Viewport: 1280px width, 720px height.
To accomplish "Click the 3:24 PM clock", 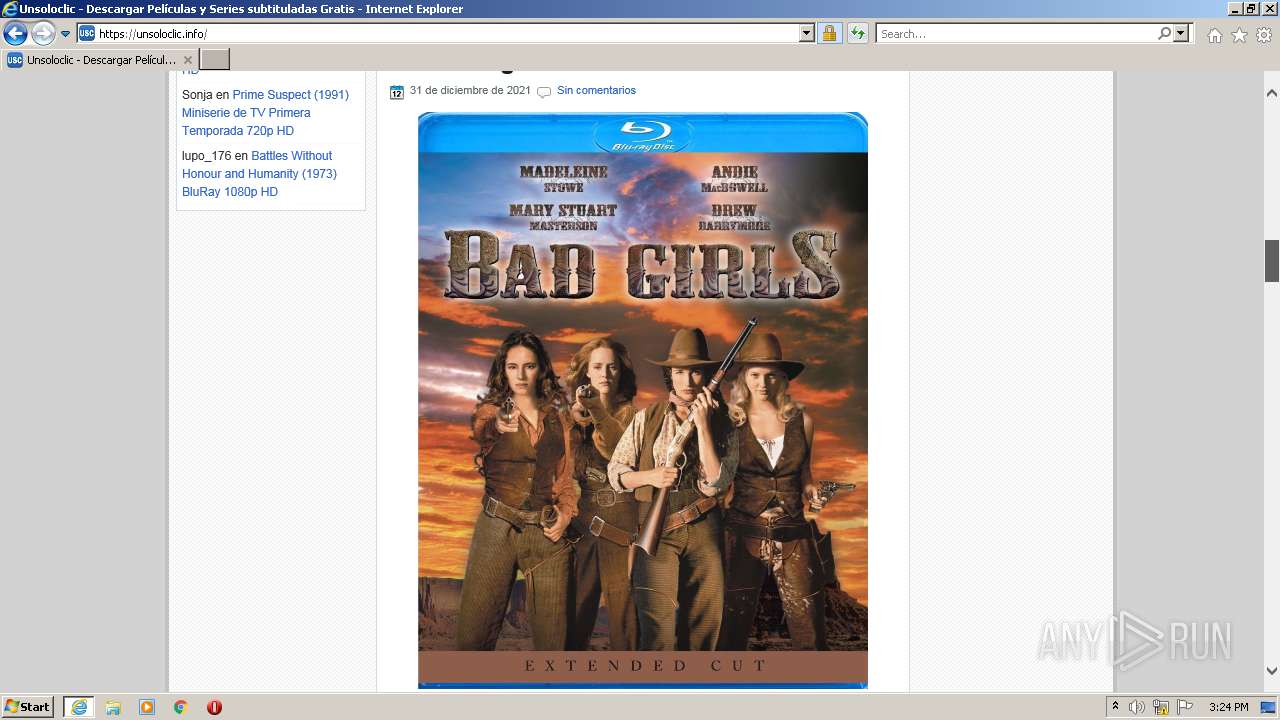I will [x=1228, y=707].
